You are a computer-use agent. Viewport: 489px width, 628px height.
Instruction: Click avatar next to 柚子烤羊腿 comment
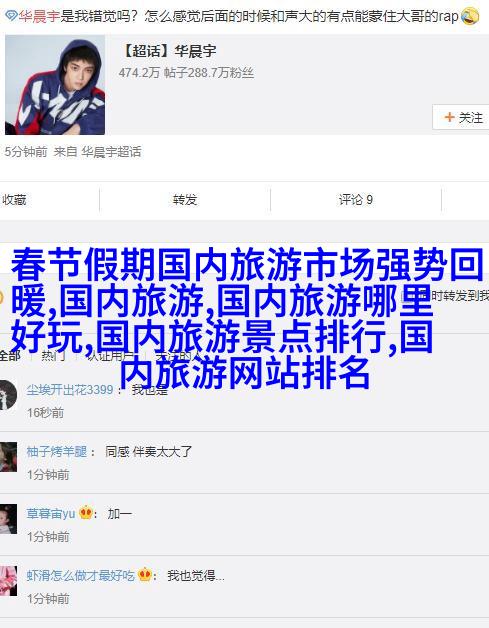coord(8,457)
